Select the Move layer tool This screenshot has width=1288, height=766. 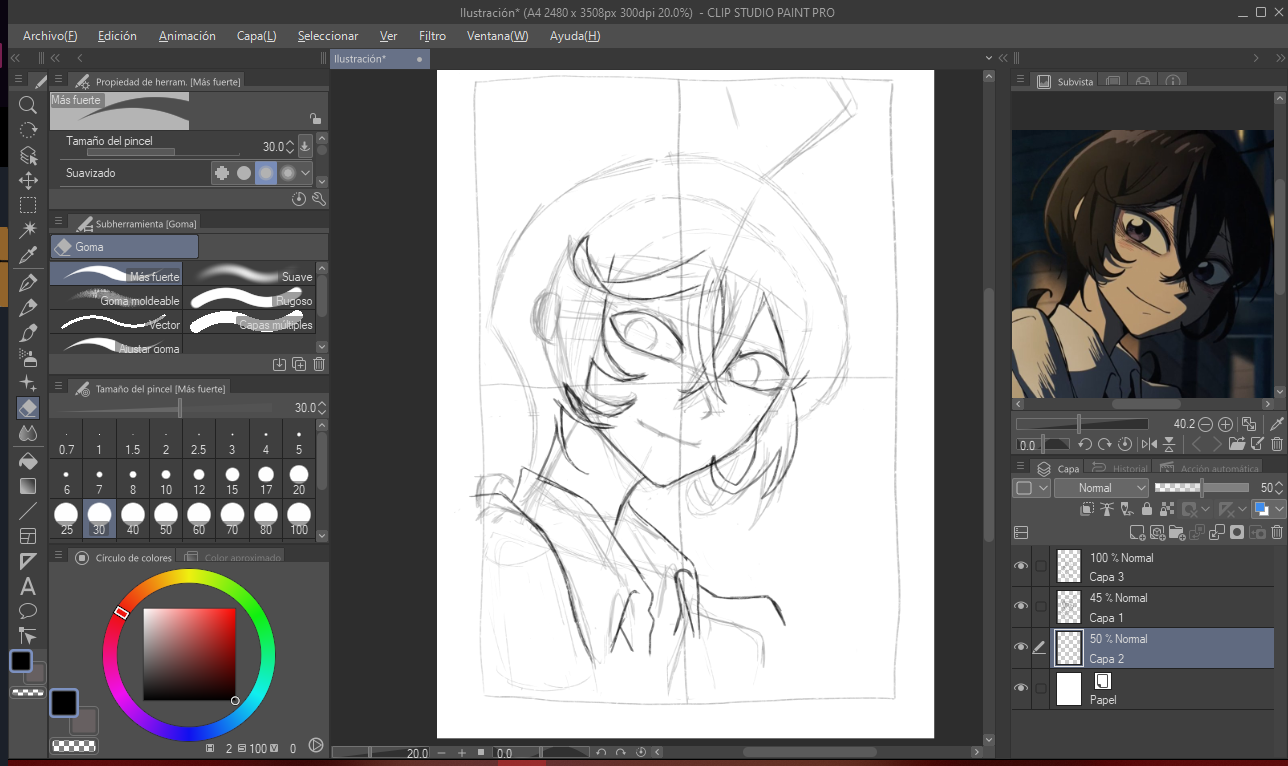pyautogui.click(x=28, y=180)
